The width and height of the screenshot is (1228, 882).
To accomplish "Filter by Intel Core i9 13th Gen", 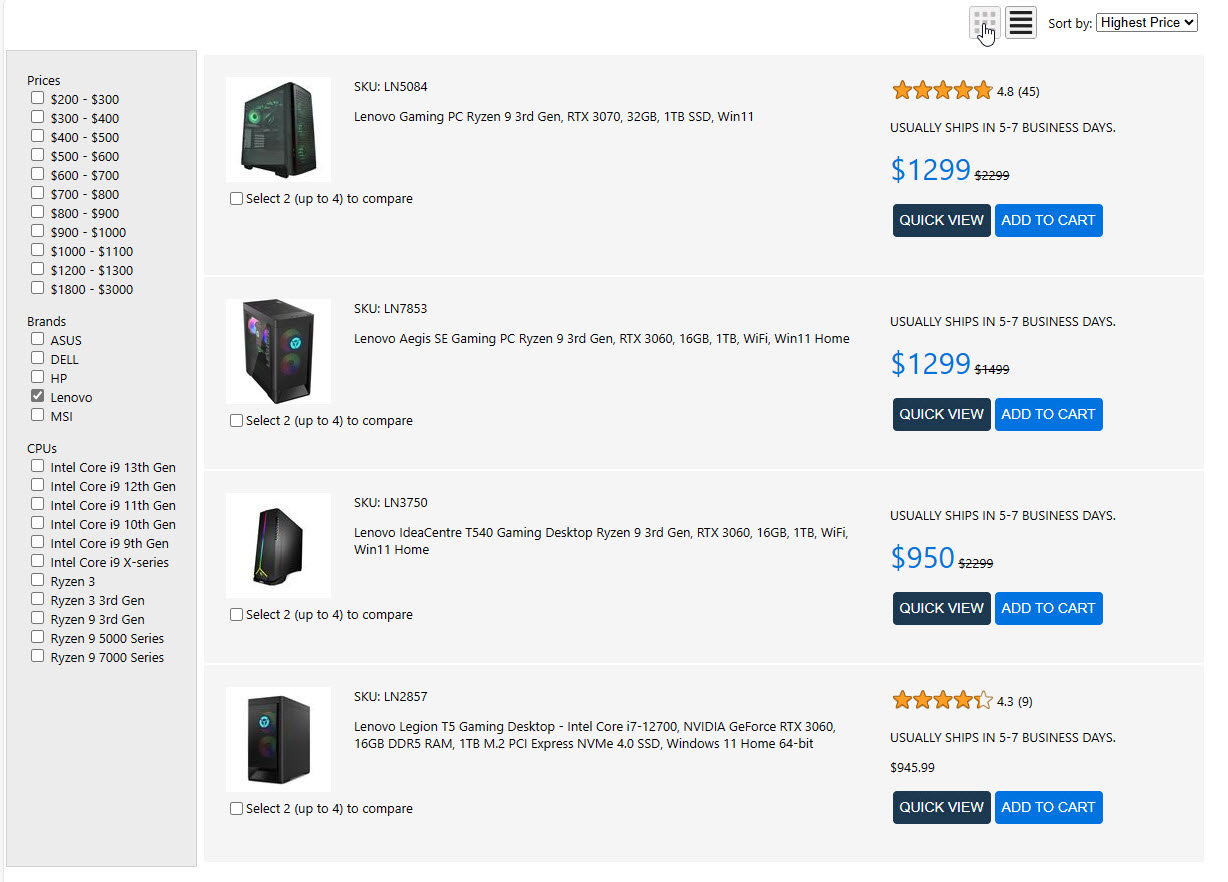I will (x=38, y=467).
